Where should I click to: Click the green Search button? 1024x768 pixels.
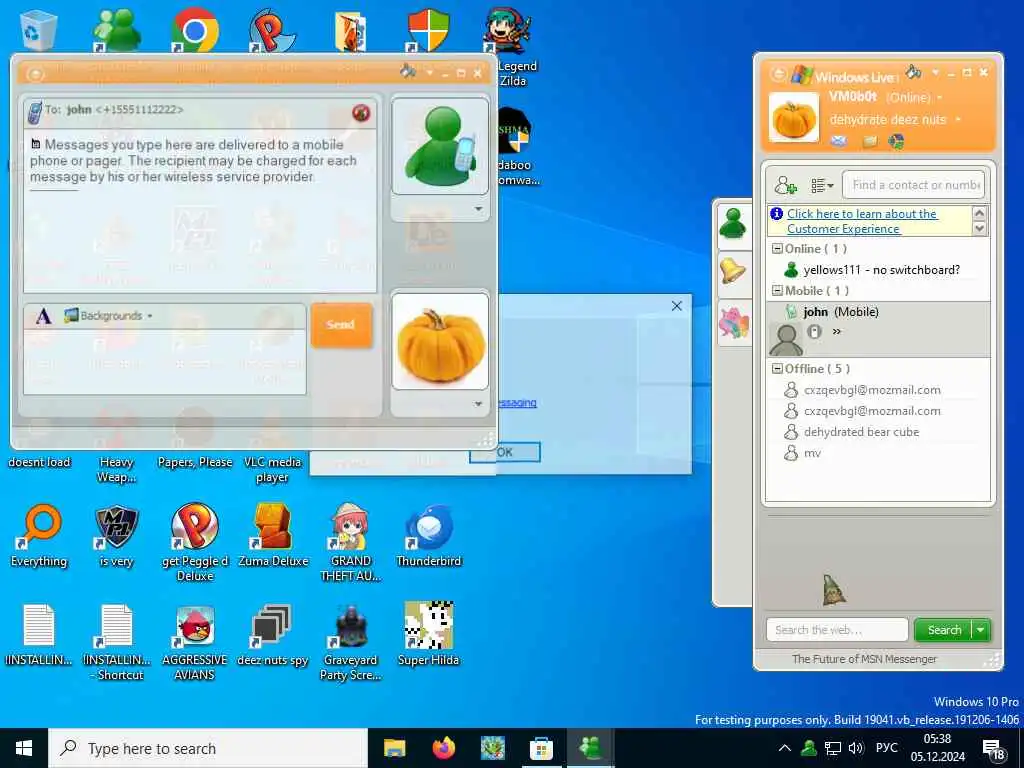coord(944,630)
